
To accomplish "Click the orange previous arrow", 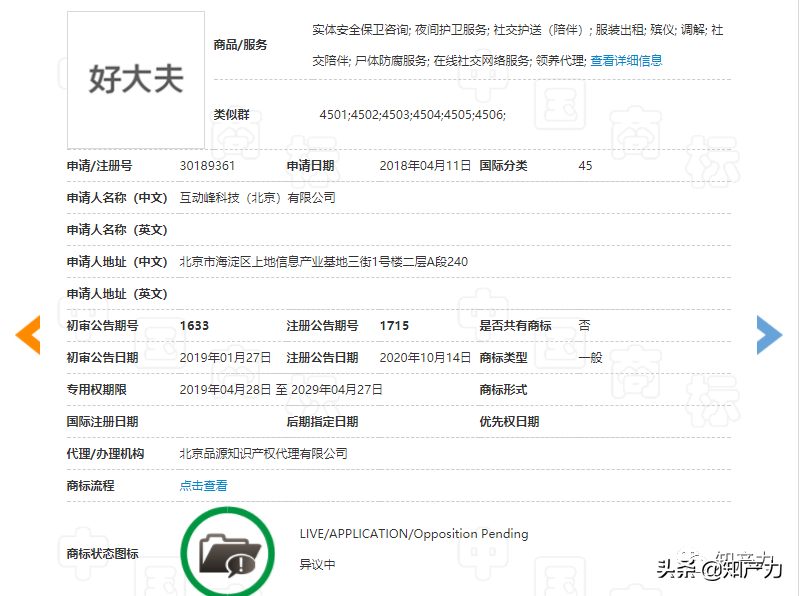I will 28,335.
